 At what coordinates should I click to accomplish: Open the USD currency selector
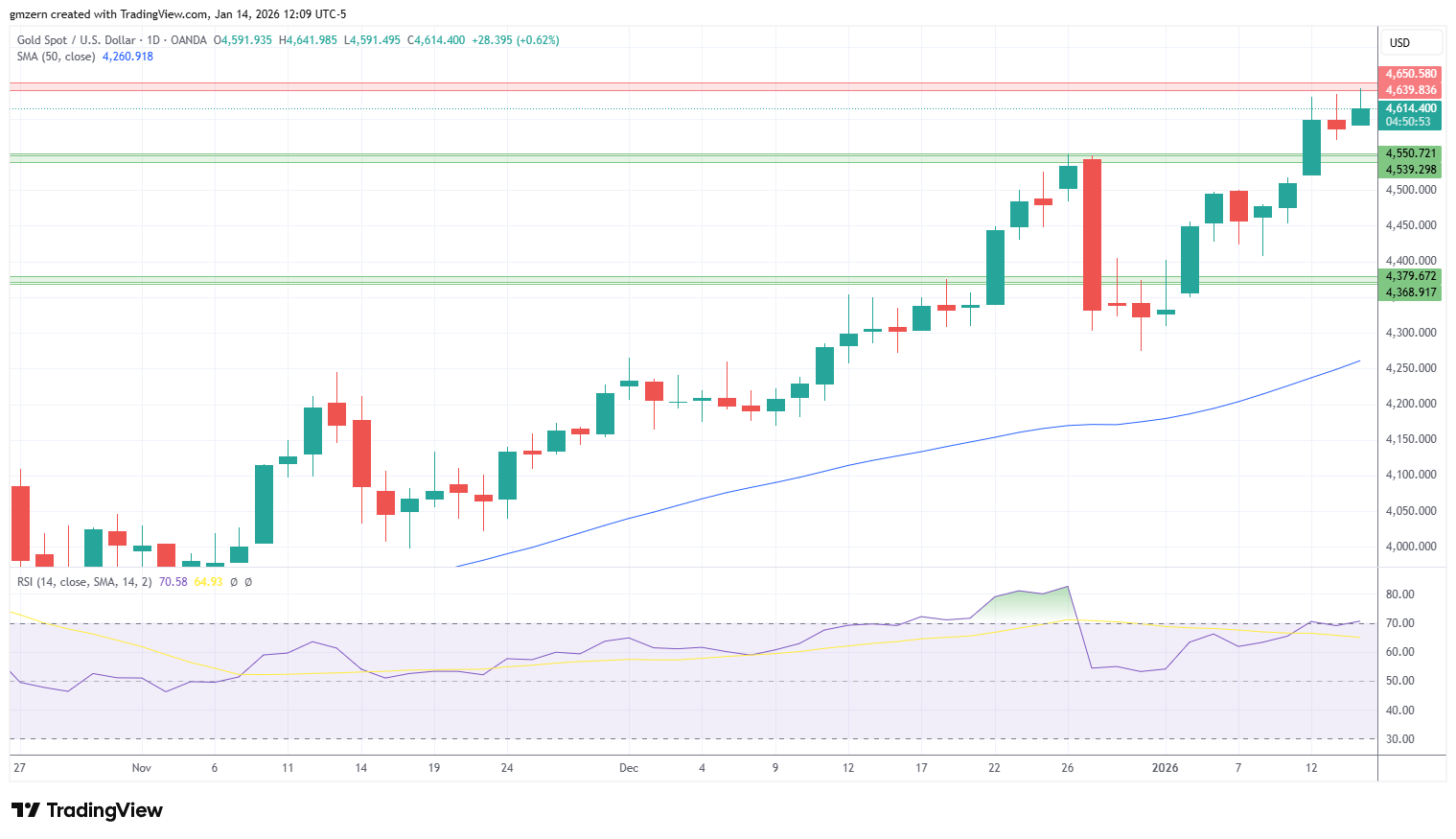[x=1410, y=42]
